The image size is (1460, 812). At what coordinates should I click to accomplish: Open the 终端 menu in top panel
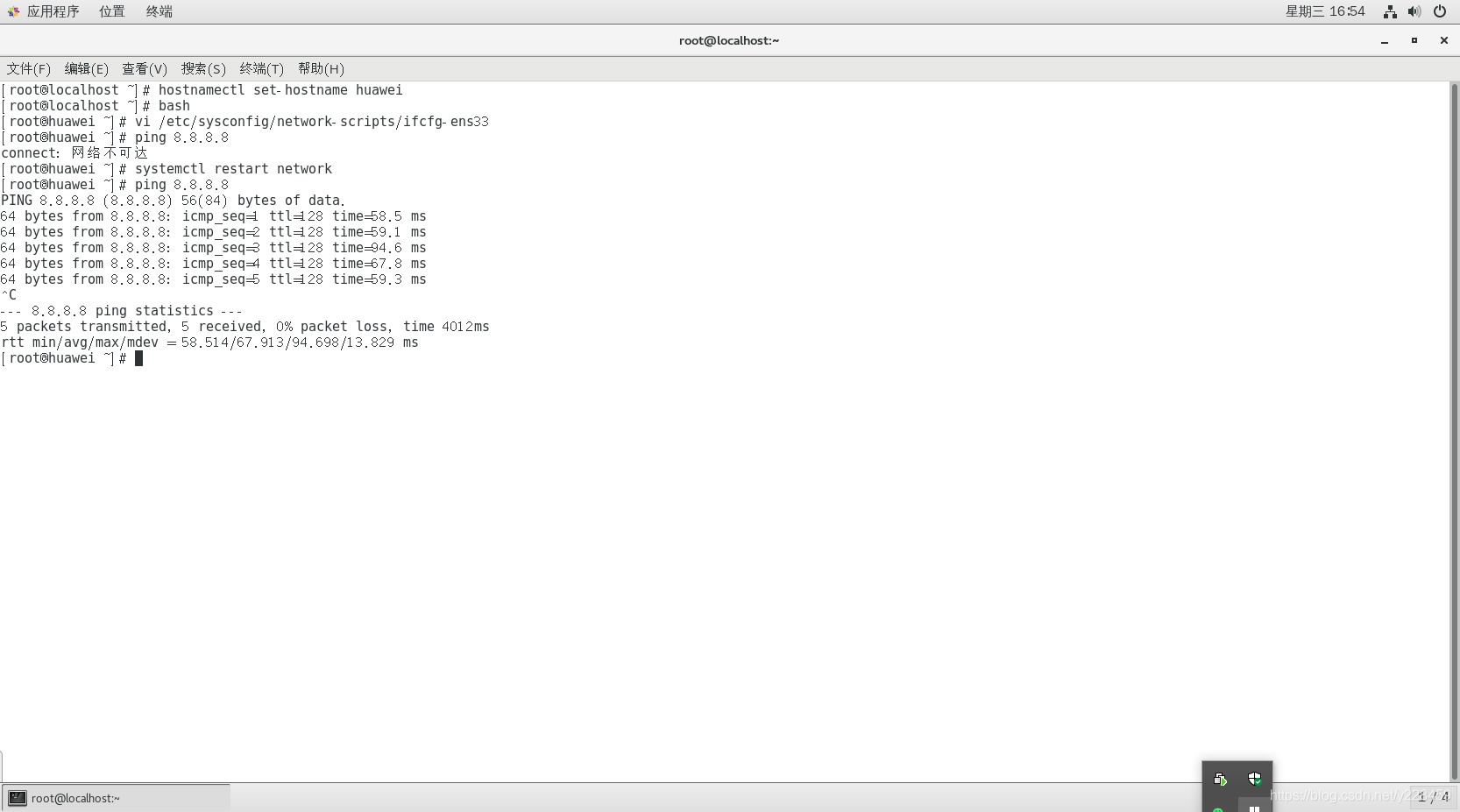[159, 11]
